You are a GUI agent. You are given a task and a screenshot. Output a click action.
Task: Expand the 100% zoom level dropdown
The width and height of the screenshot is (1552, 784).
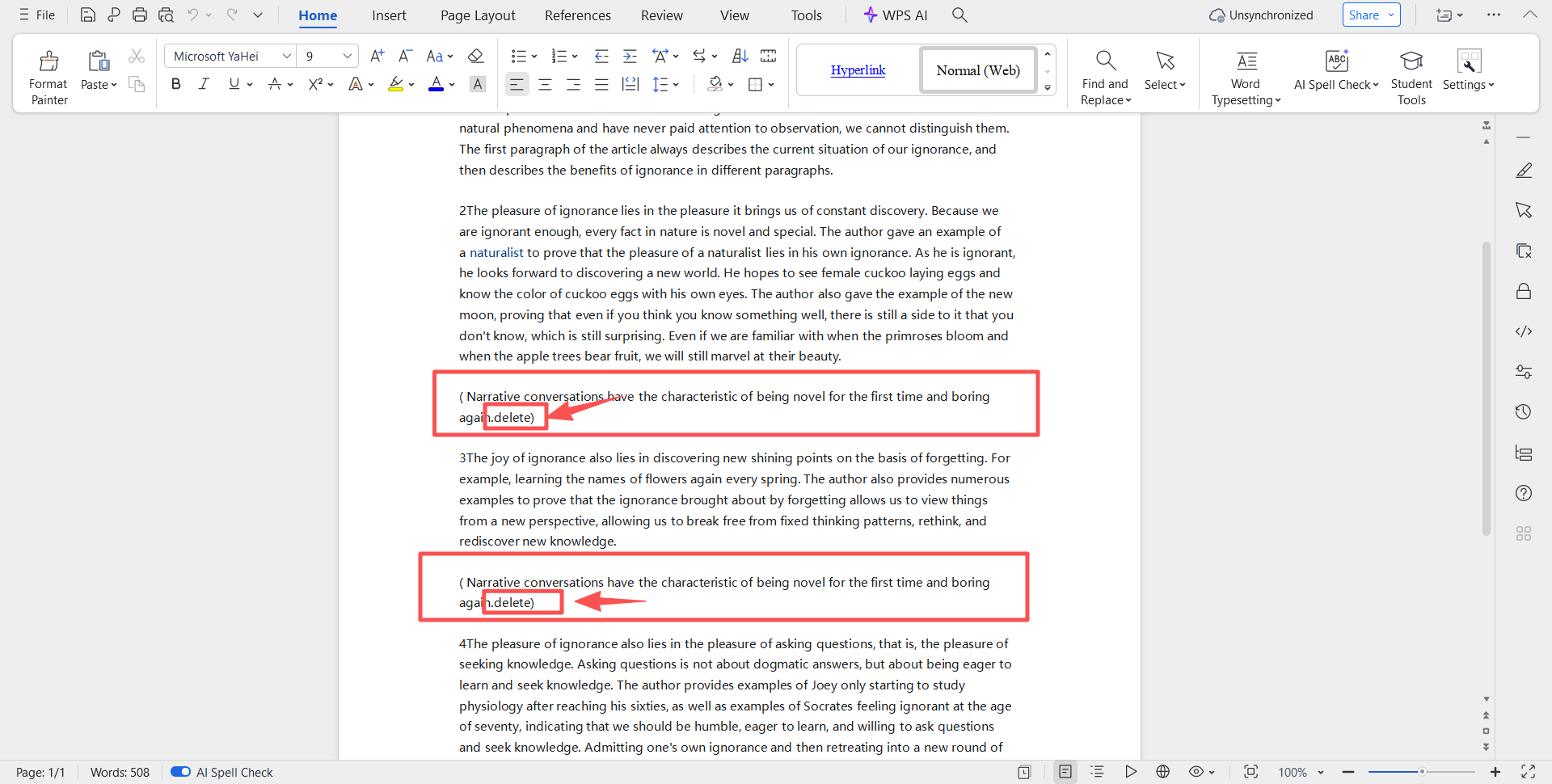pyautogui.click(x=1321, y=772)
